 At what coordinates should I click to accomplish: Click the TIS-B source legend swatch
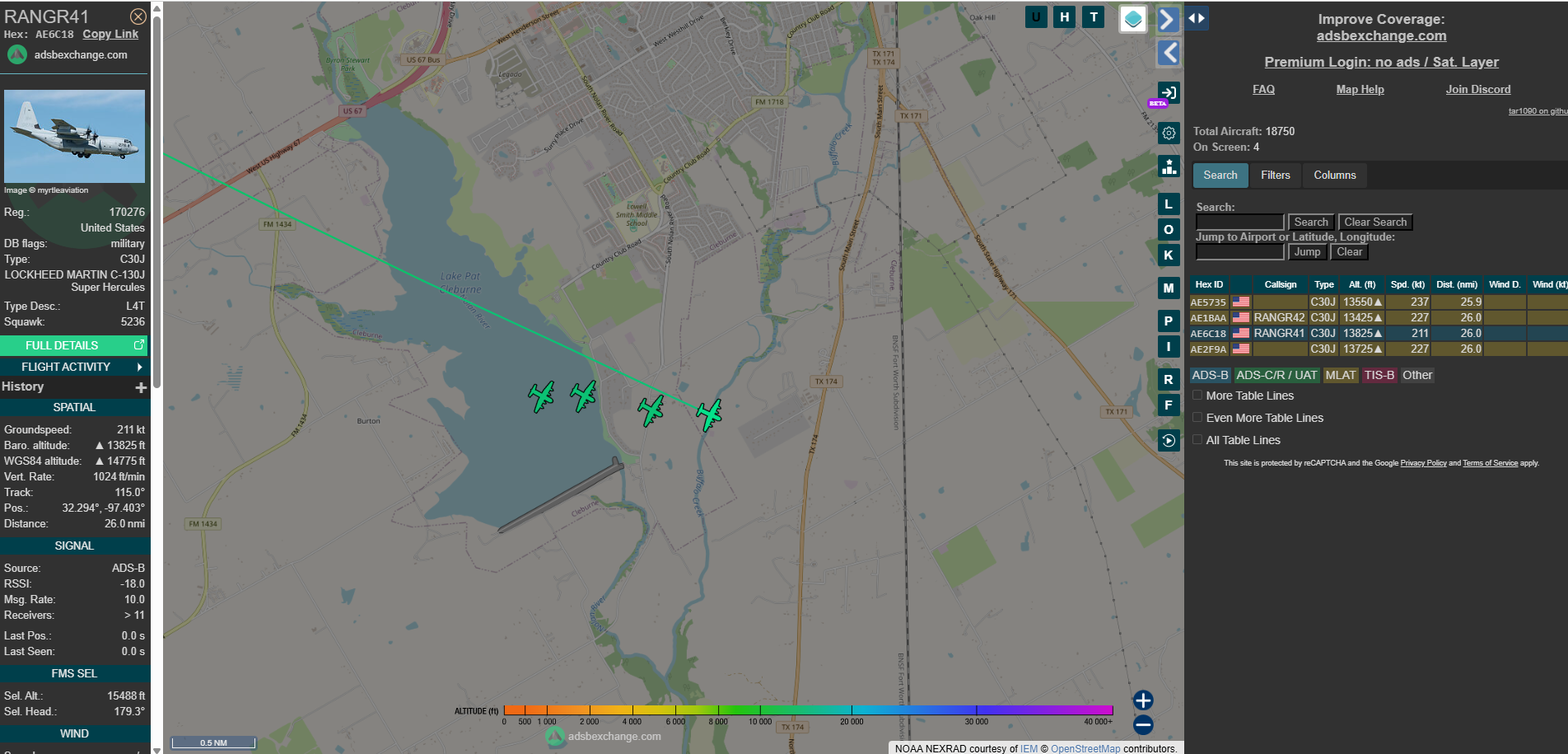(x=1379, y=376)
